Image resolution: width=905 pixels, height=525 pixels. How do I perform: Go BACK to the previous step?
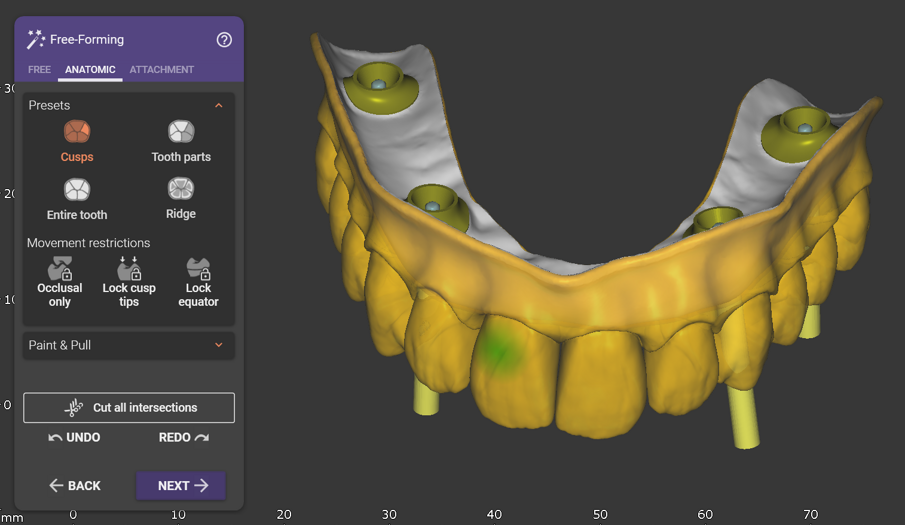tap(75, 486)
